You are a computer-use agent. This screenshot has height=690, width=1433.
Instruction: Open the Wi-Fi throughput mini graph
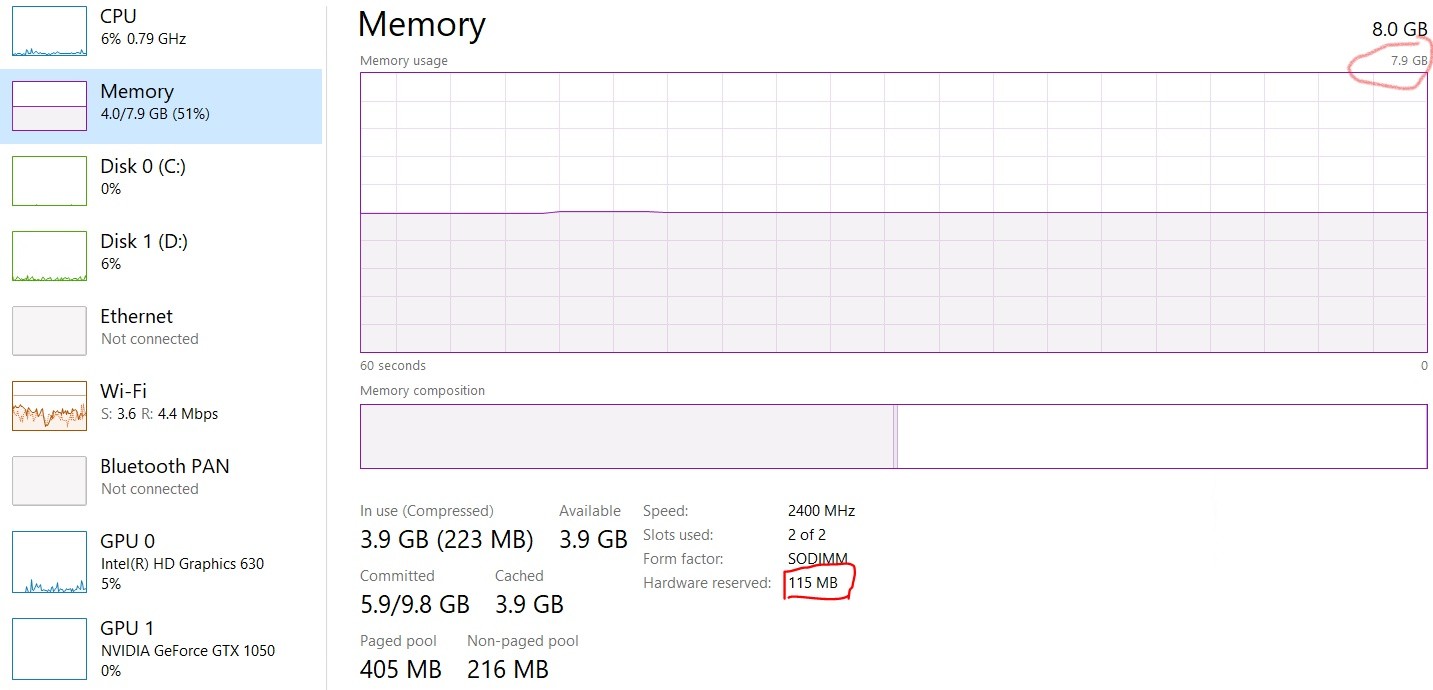[x=49, y=406]
